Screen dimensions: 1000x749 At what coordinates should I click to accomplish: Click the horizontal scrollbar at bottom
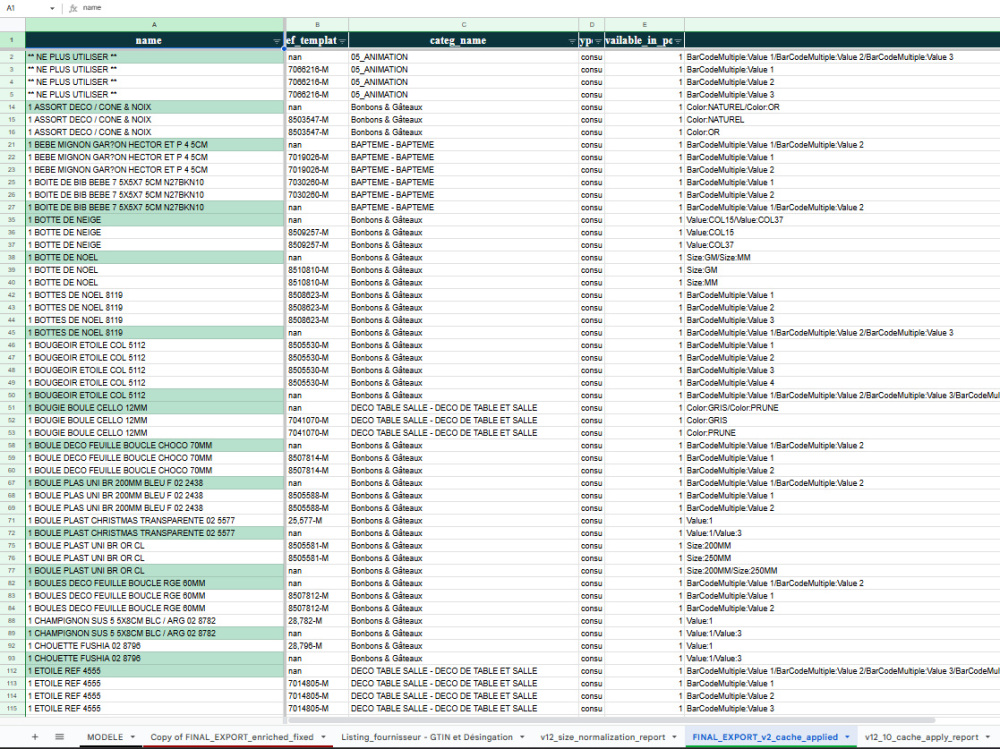611,720
